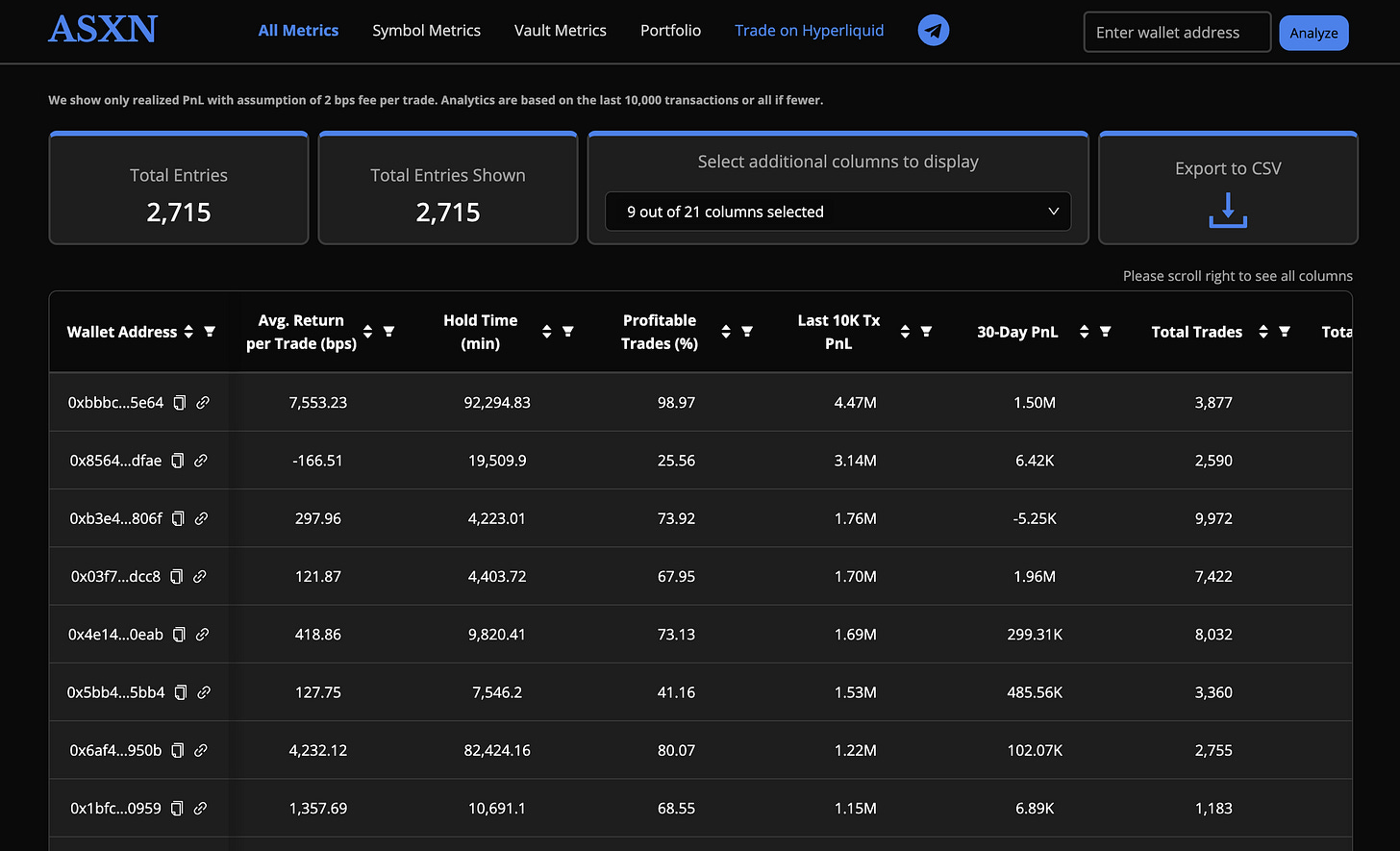The image size is (1400, 851).
Task: Sort by Total Trades column arrows
Action: (x=1263, y=332)
